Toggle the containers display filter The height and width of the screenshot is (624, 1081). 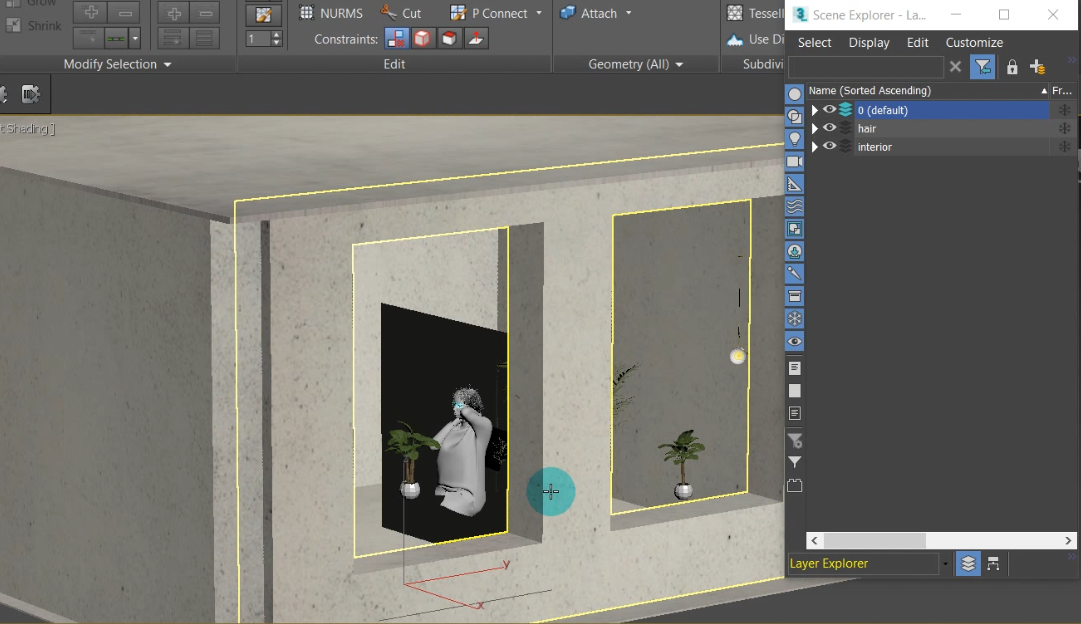[x=794, y=296]
